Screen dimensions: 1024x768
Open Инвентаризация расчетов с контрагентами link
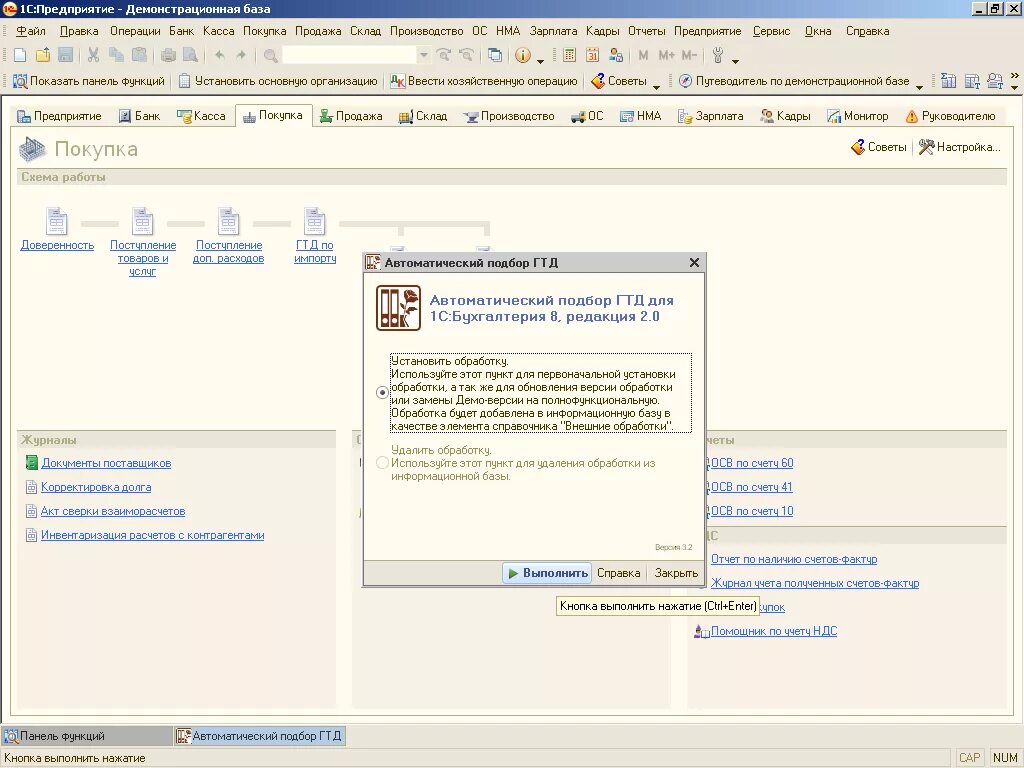pyautogui.click(x=152, y=536)
